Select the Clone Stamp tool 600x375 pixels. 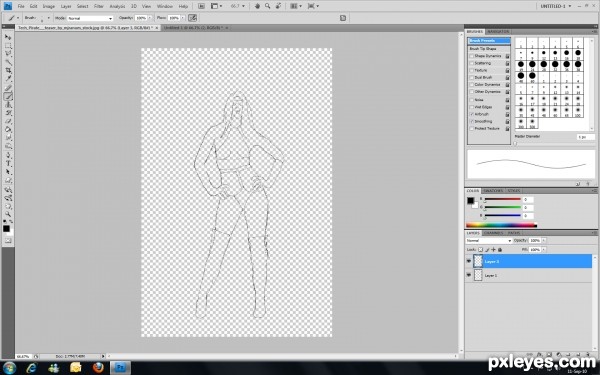coord(8,104)
